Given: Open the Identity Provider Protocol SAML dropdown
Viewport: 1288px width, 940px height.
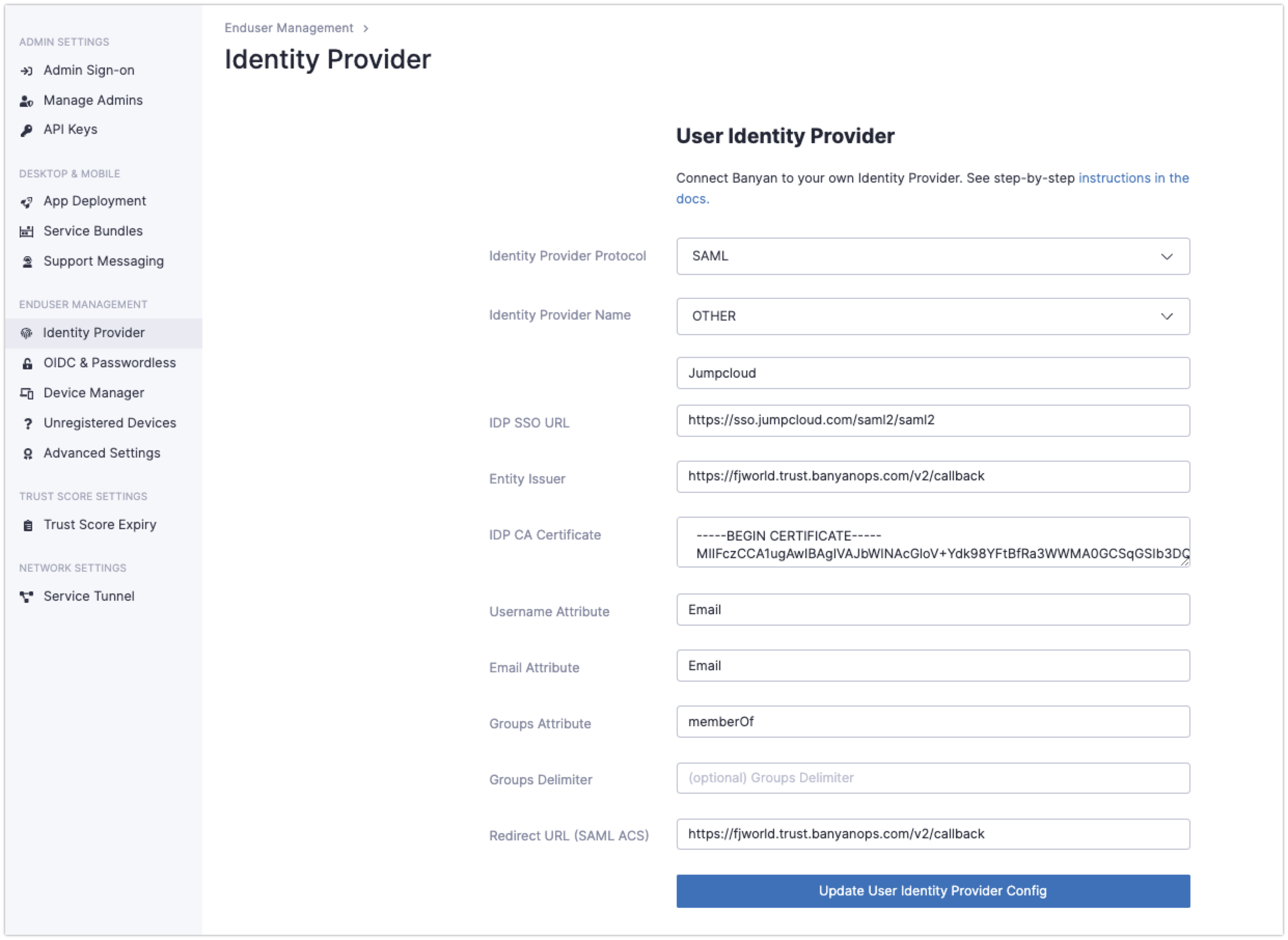Looking at the screenshot, I should coord(933,256).
